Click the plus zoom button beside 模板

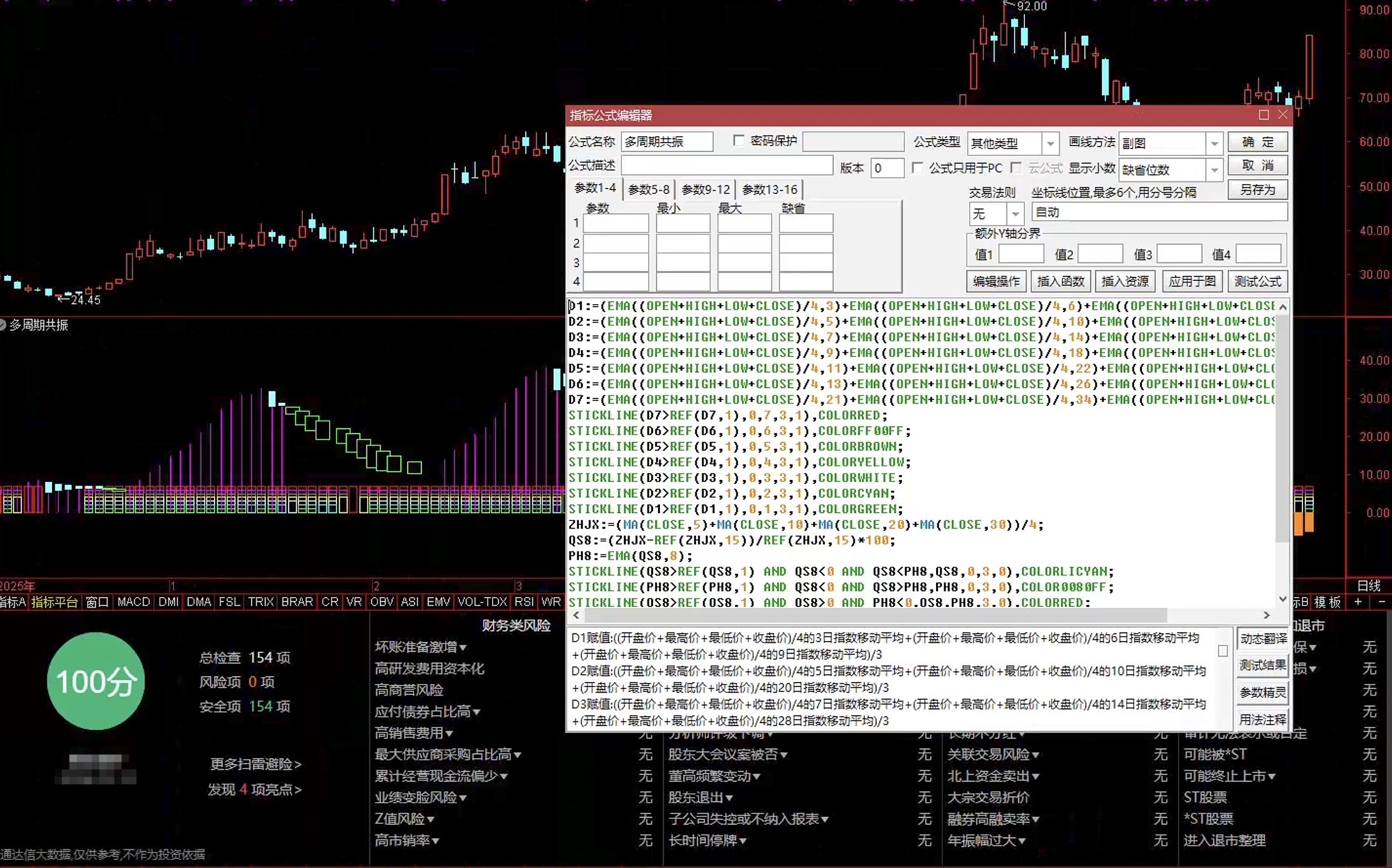click(x=1358, y=602)
